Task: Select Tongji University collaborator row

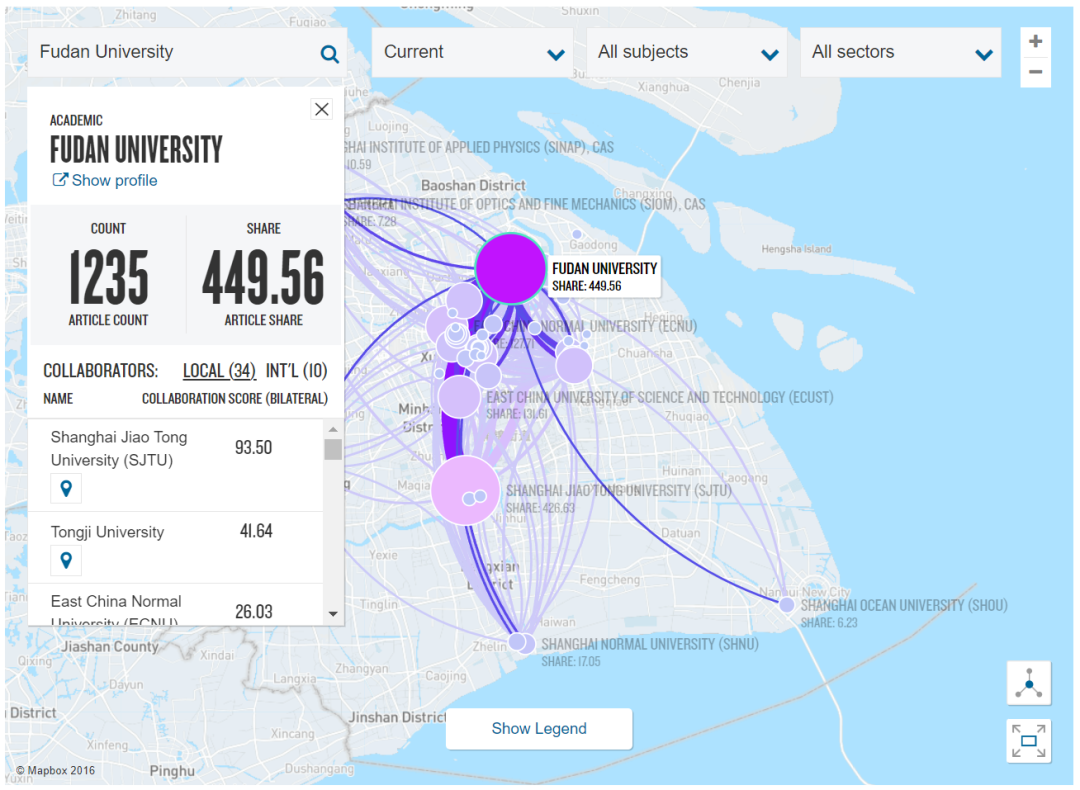Action: (176, 548)
